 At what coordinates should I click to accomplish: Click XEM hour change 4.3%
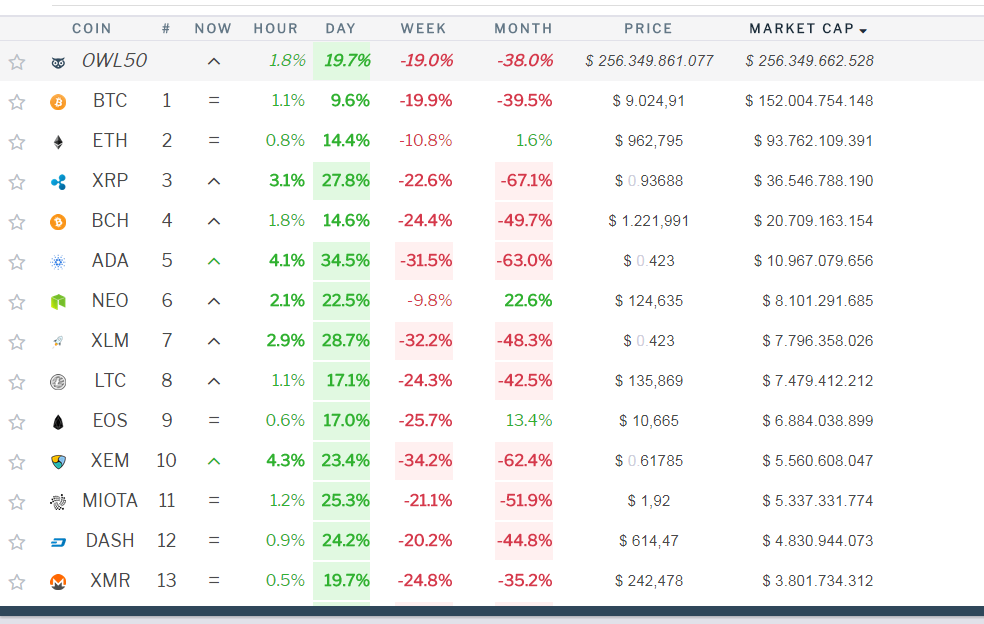286,461
